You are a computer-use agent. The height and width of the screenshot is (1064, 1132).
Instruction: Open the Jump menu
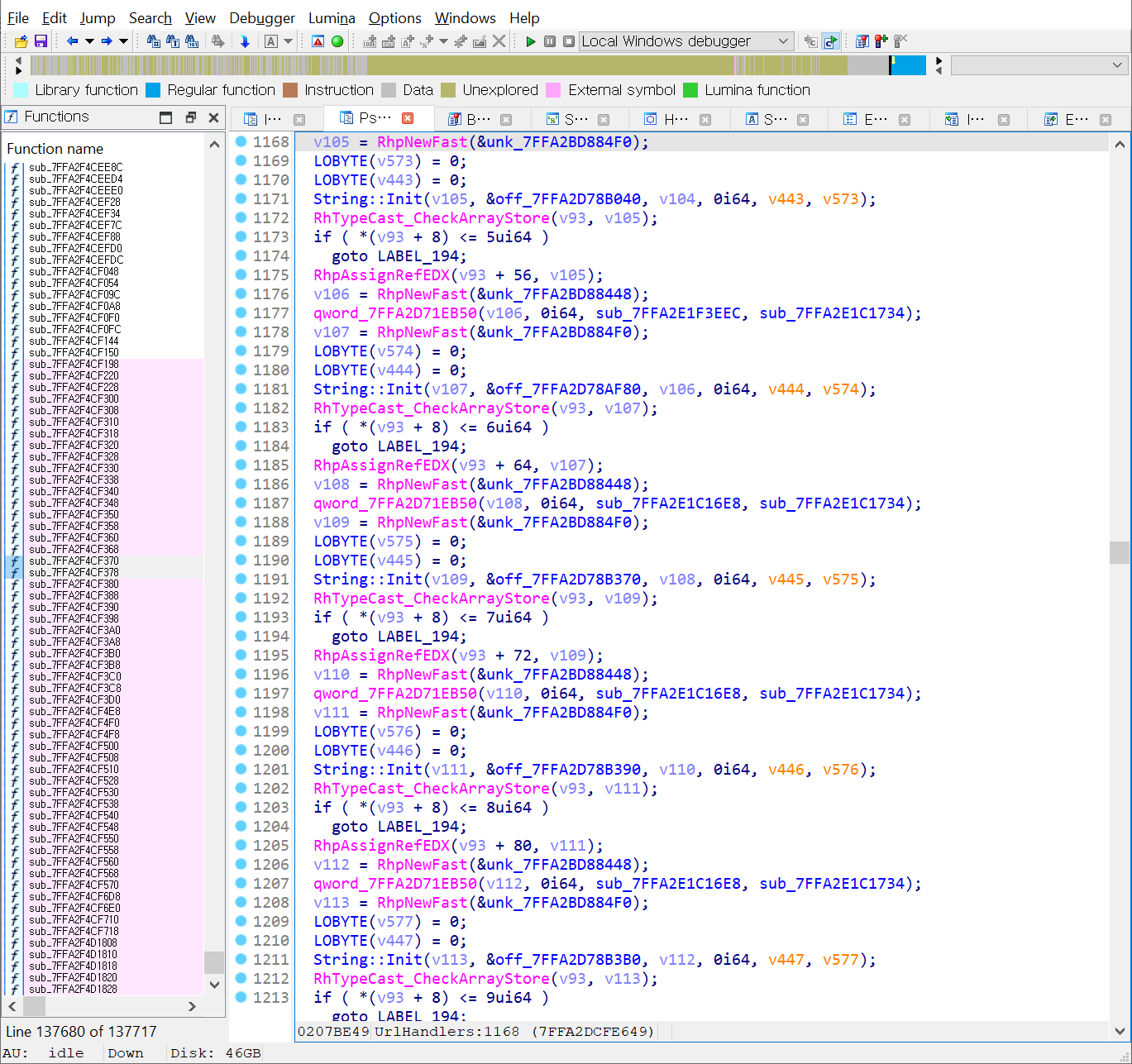(98, 17)
